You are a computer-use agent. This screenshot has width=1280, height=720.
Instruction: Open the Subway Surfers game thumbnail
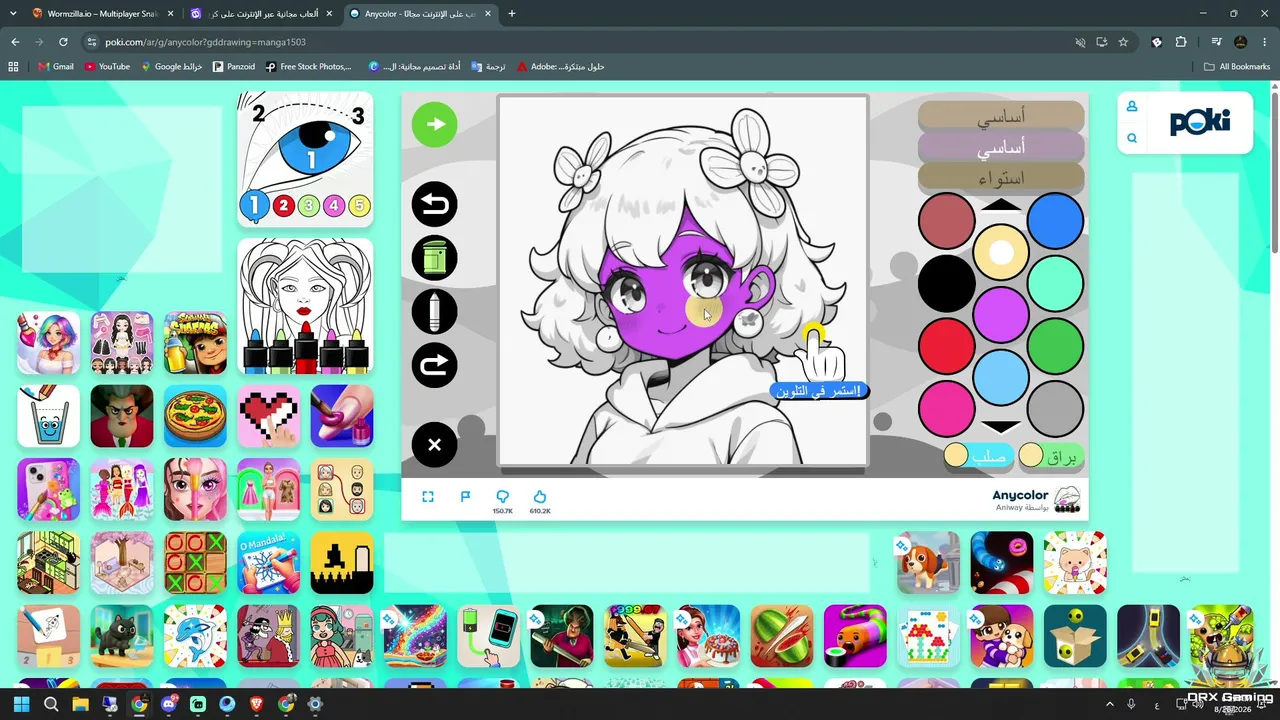point(195,343)
